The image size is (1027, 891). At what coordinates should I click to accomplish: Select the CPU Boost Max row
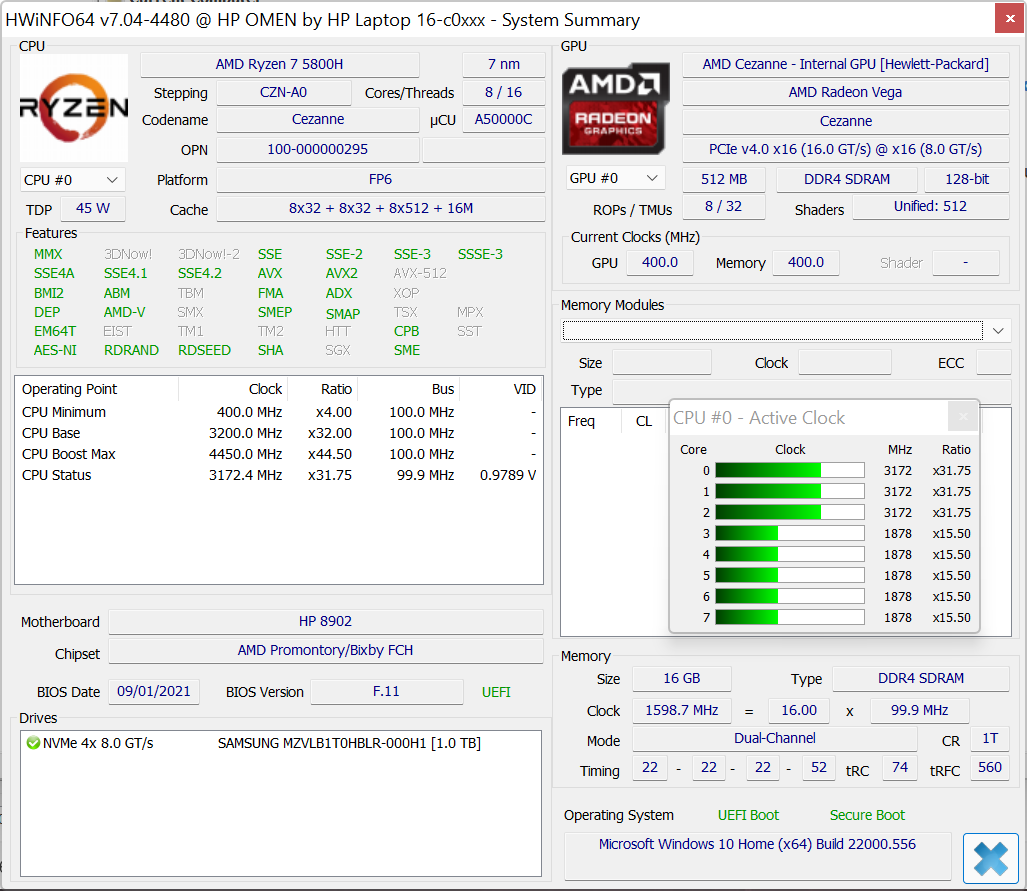coord(279,454)
